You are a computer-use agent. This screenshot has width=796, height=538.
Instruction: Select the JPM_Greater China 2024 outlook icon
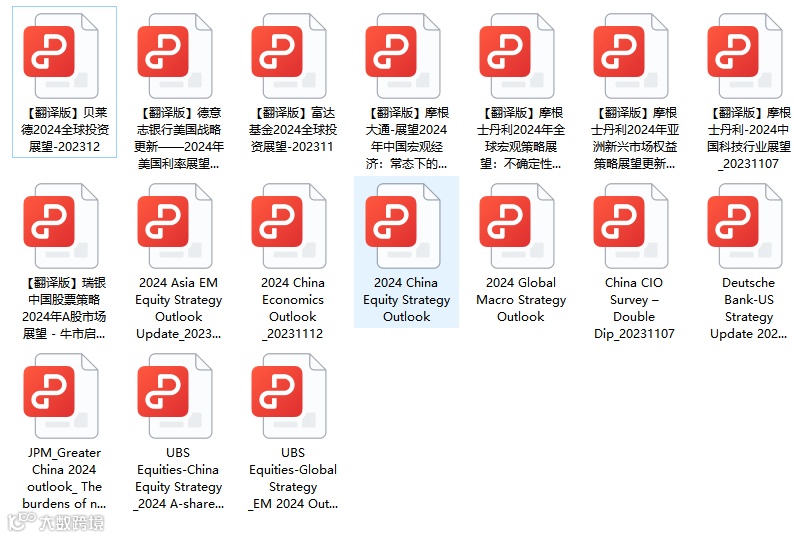61,396
